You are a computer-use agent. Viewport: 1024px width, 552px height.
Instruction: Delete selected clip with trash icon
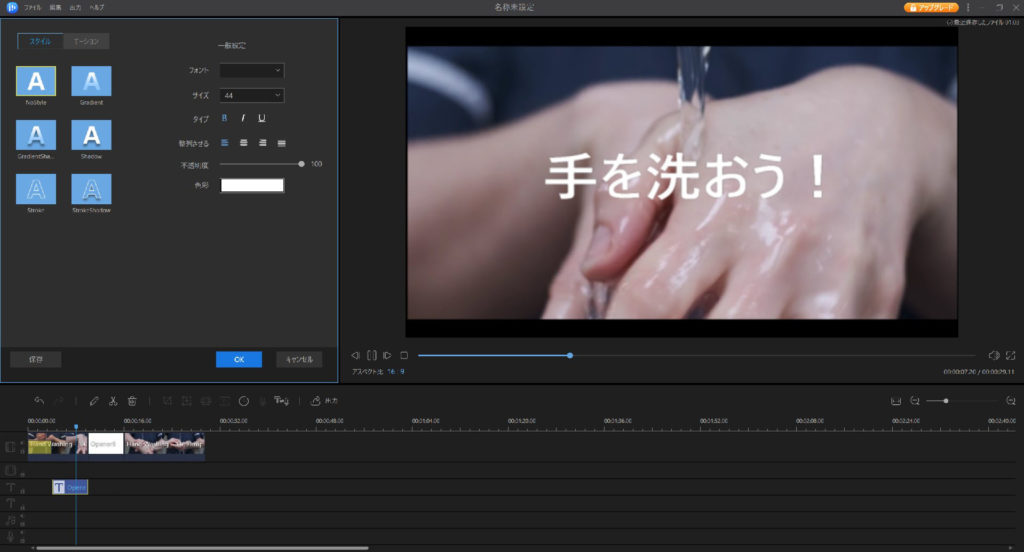coord(132,400)
